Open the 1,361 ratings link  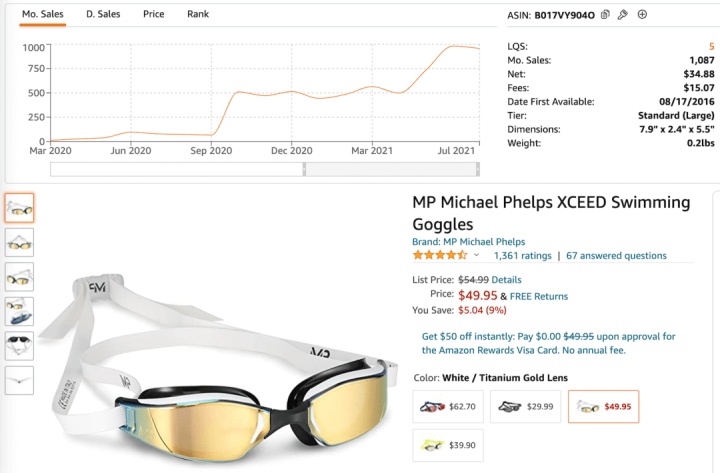coord(522,256)
